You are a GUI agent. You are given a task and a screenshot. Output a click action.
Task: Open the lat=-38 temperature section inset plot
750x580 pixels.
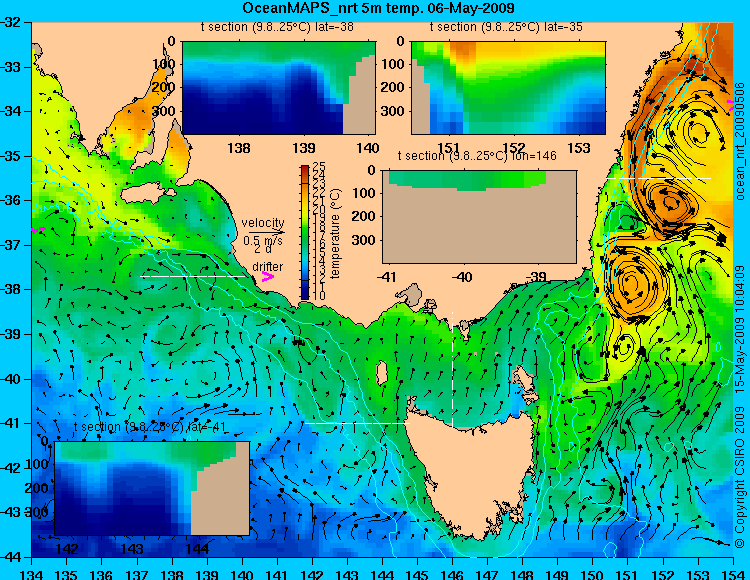point(279,88)
